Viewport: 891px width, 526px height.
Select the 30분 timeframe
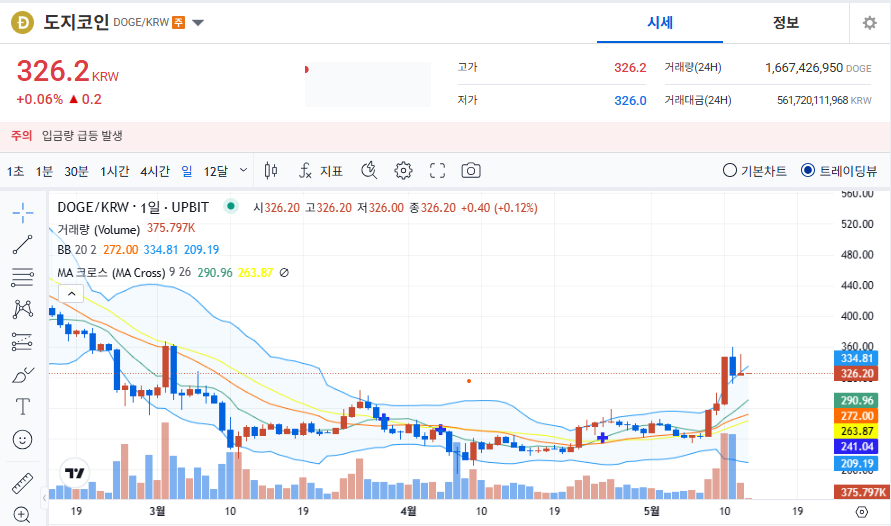point(77,171)
